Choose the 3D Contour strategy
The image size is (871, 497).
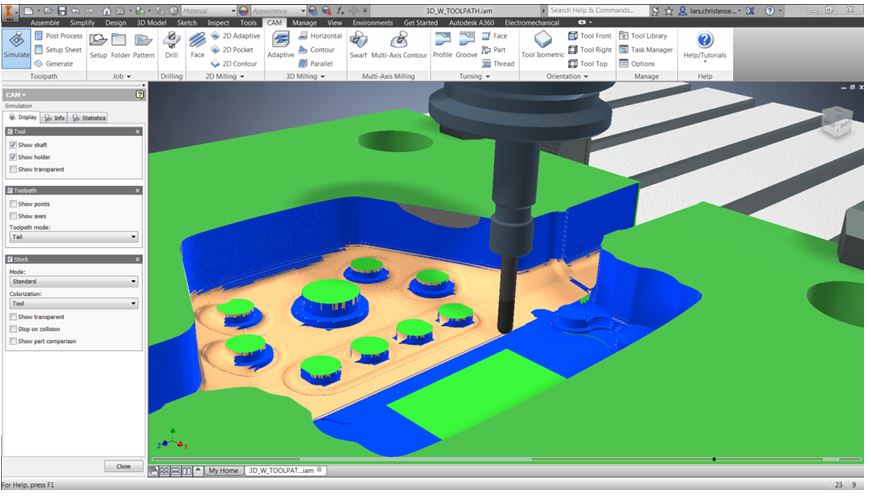click(x=317, y=49)
